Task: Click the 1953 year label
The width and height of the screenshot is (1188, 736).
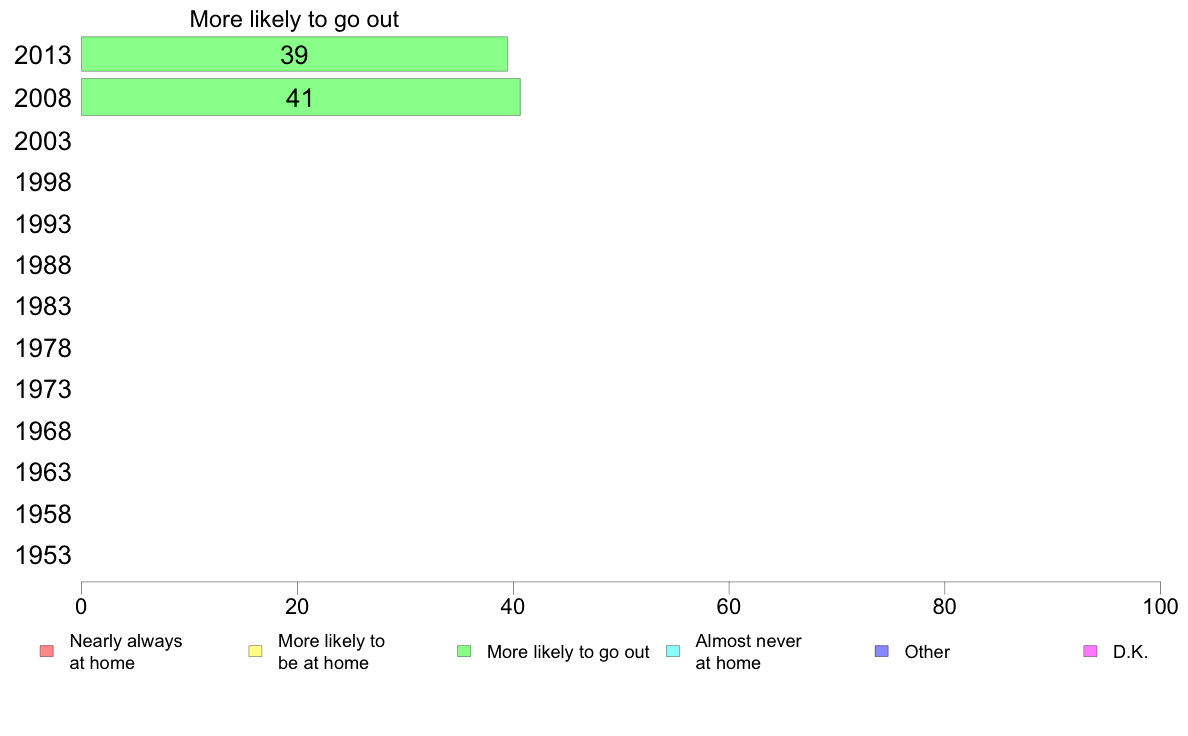Action: [x=43, y=556]
